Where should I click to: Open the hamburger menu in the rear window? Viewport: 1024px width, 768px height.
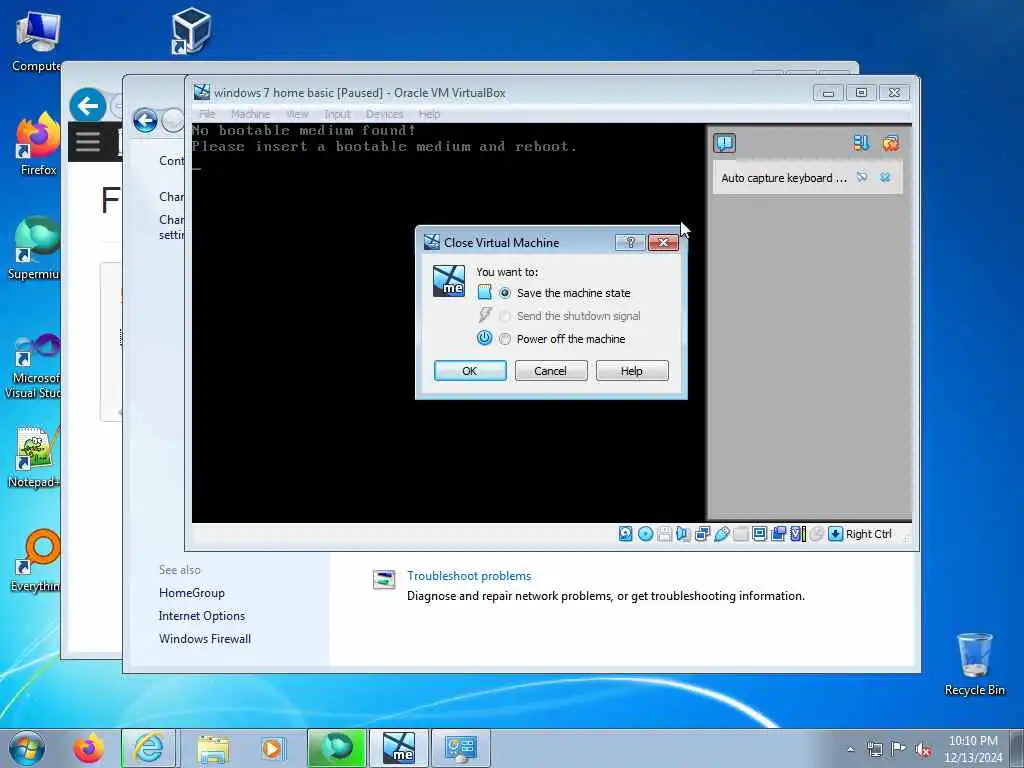[x=88, y=141]
